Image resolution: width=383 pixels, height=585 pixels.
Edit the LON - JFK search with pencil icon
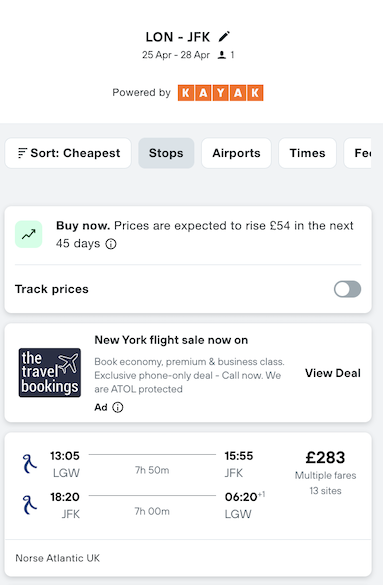tap(224, 37)
